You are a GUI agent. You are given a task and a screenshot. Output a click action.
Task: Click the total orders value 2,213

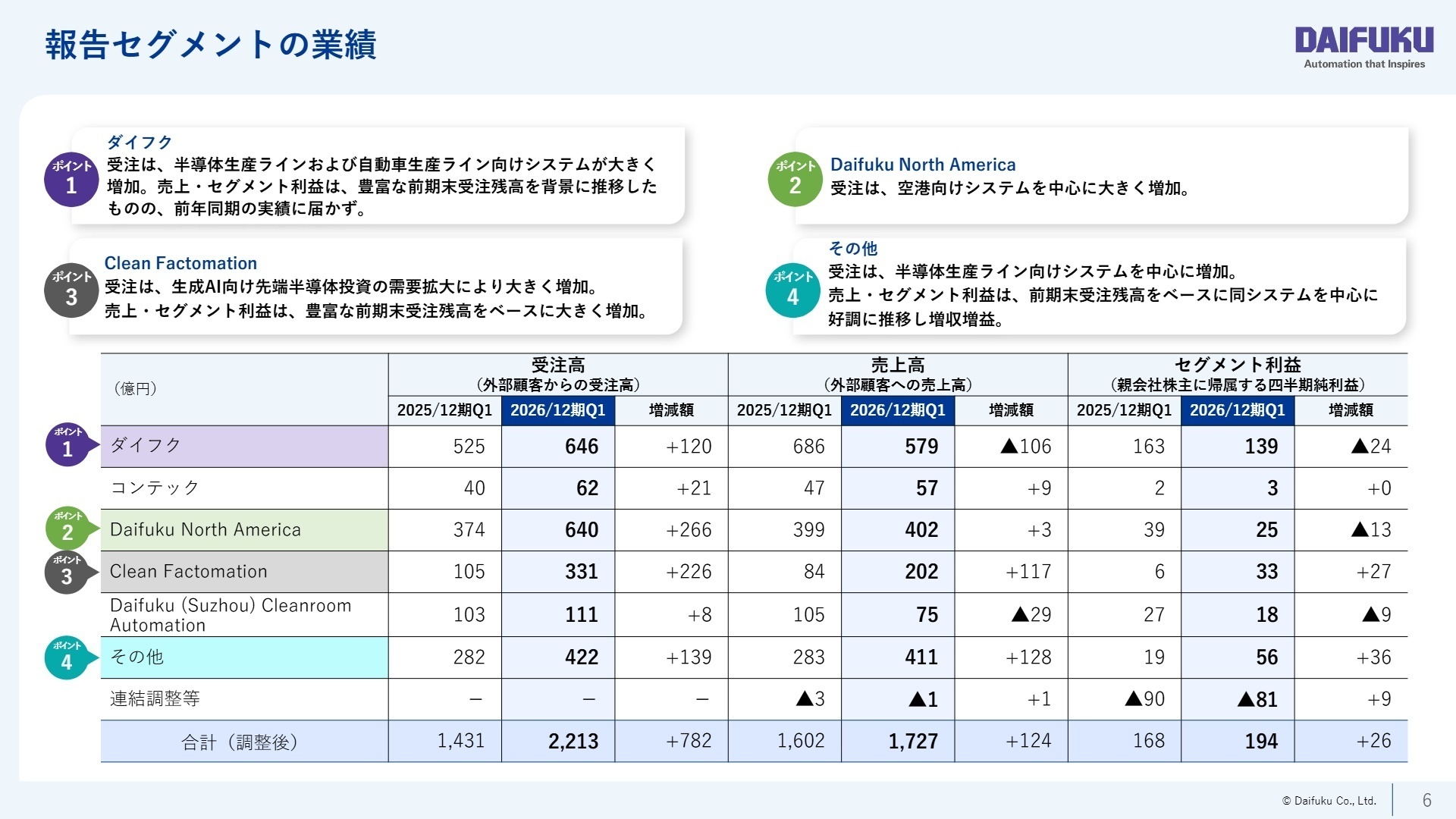(573, 741)
